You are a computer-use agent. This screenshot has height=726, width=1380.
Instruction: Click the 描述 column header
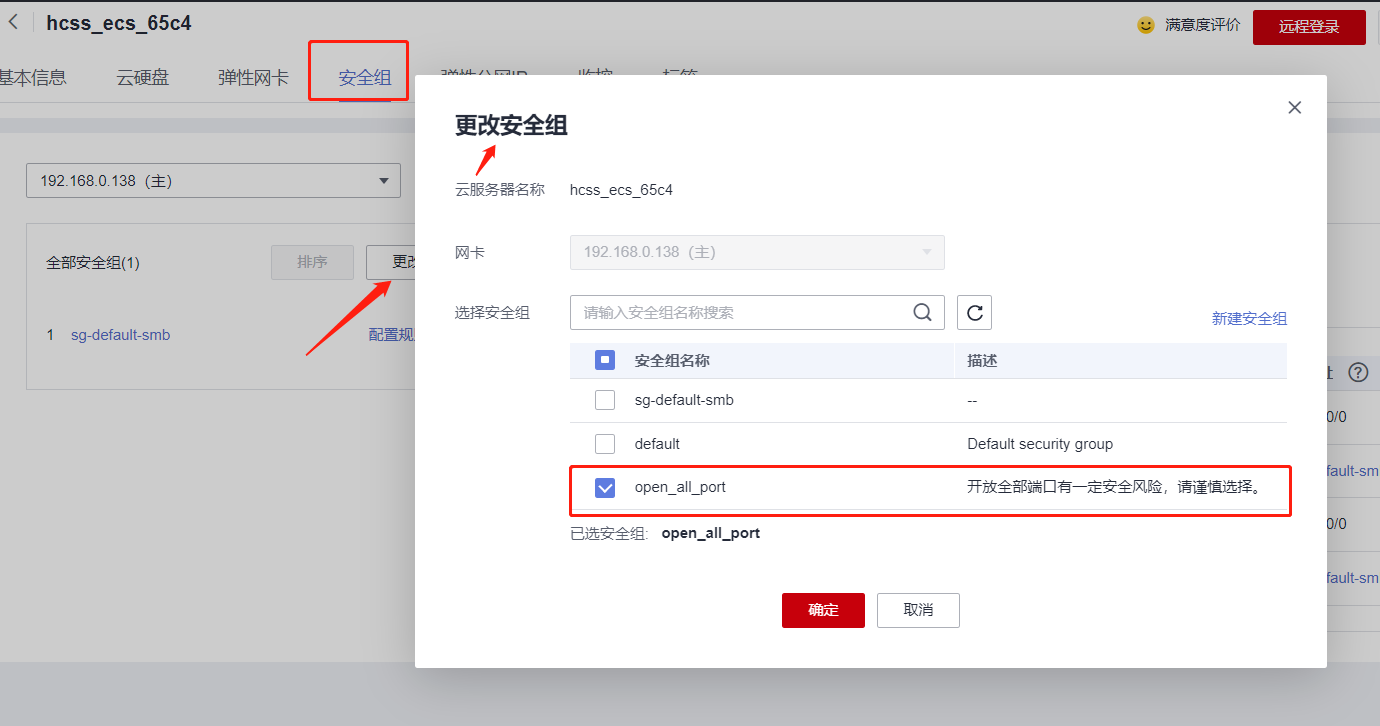click(982, 360)
